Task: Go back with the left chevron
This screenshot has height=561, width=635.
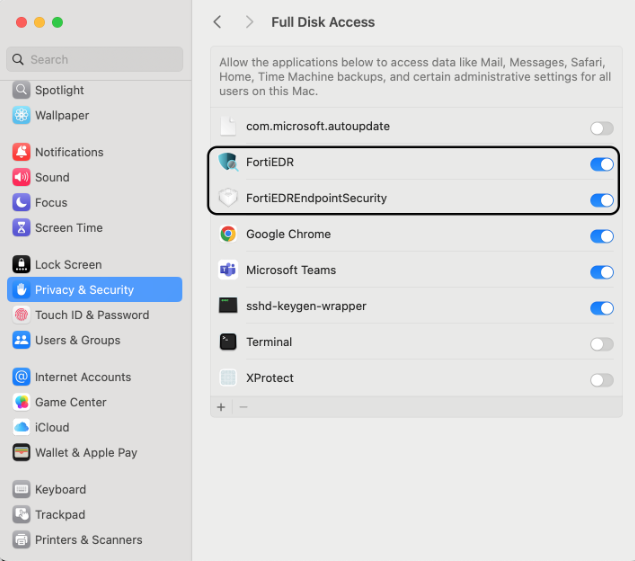Action: click(218, 22)
